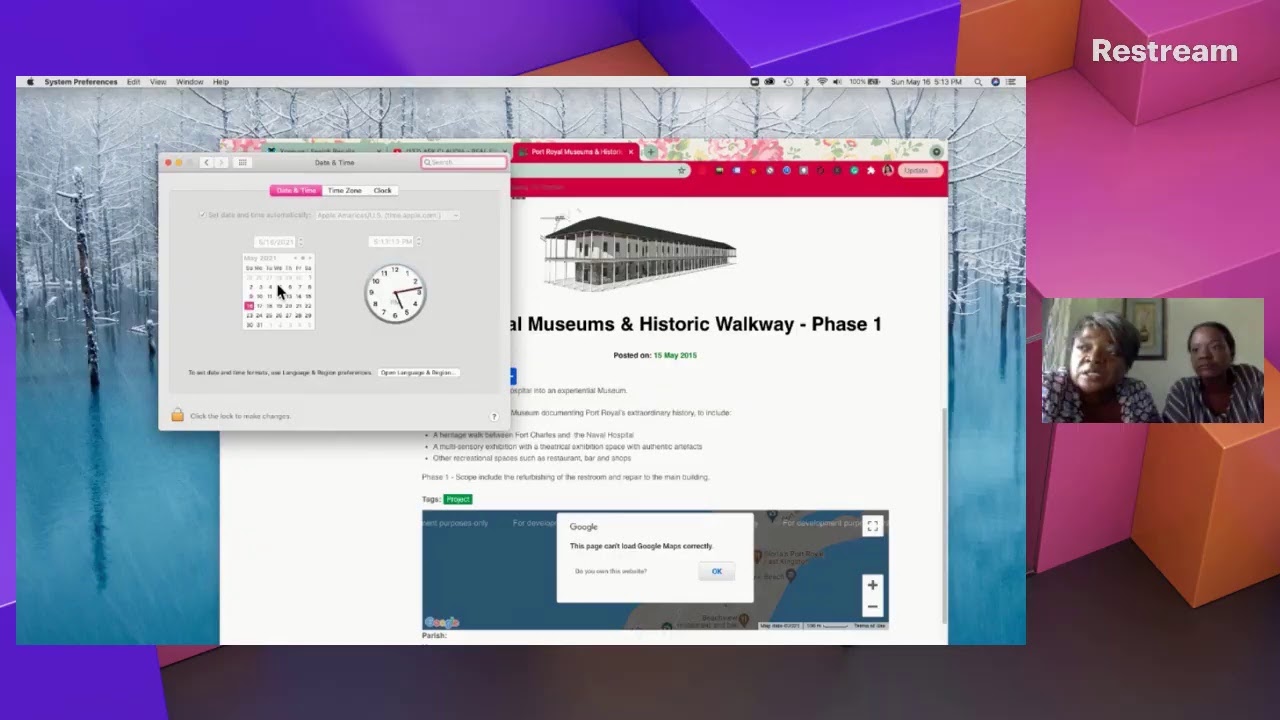Zoom out on the Google map
This screenshot has width=1280, height=720.
click(x=872, y=606)
